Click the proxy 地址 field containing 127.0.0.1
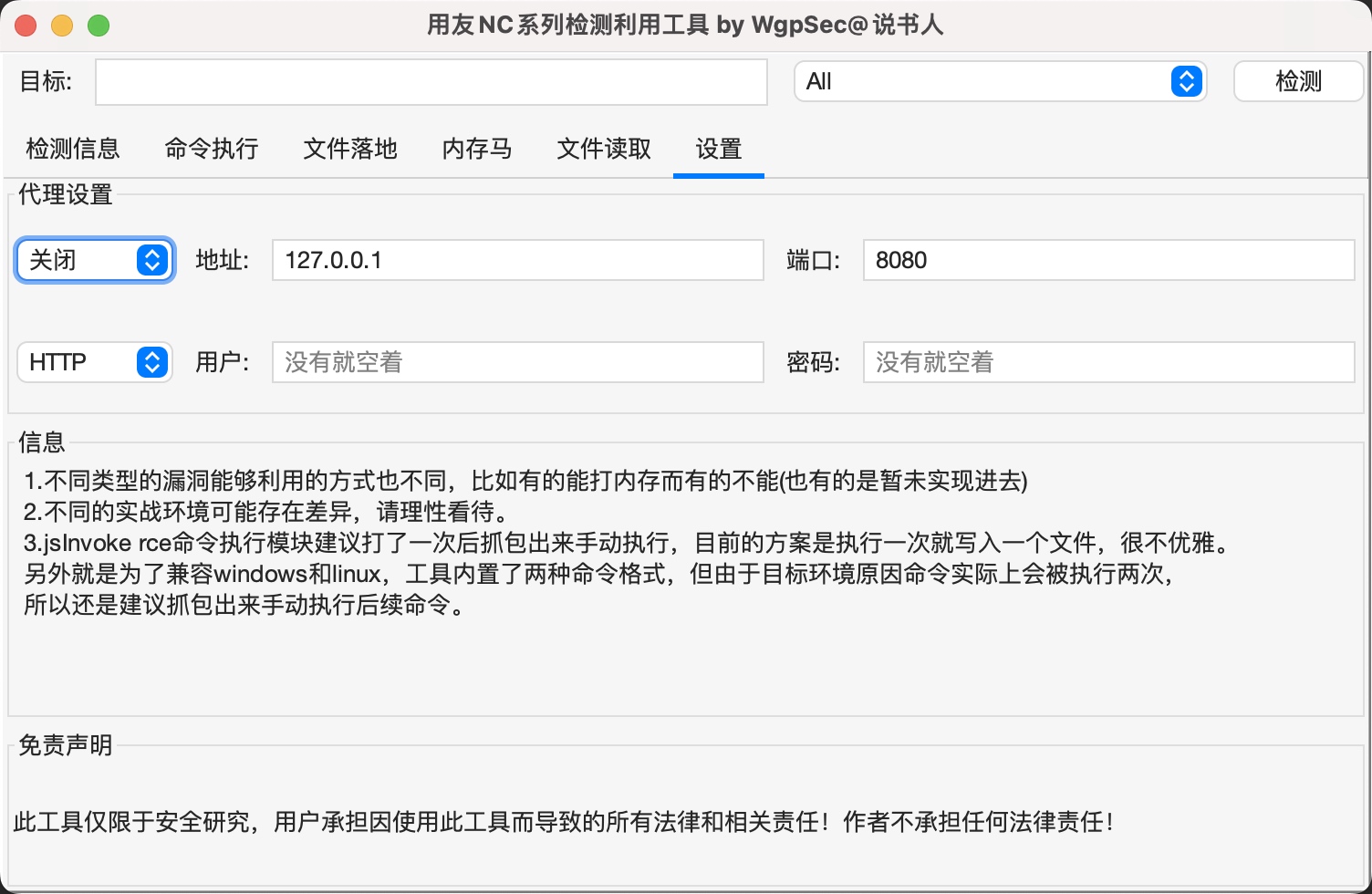 click(517, 260)
